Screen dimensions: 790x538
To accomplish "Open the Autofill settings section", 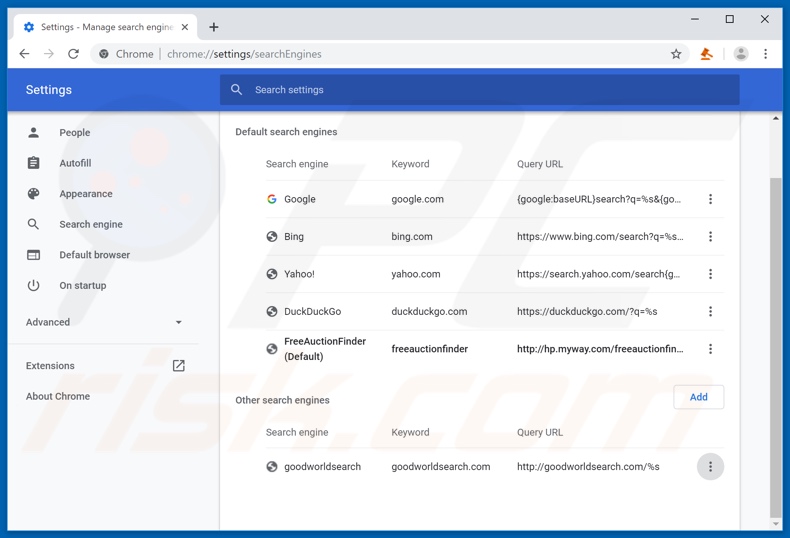I will tap(75, 163).
